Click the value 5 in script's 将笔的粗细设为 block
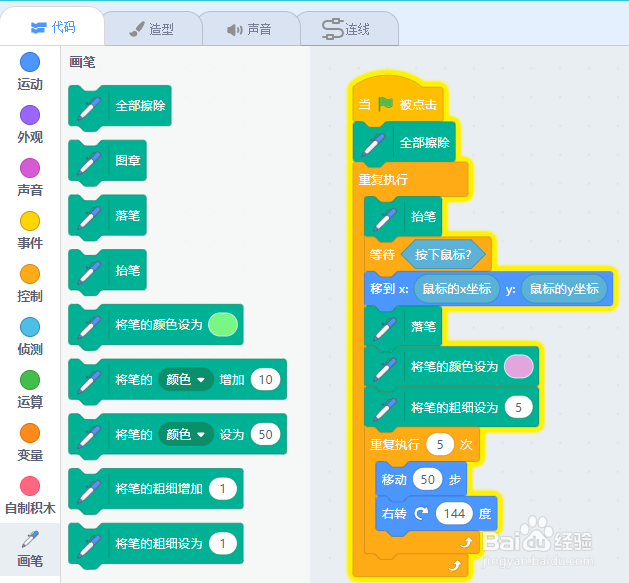Image resolution: width=629 pixels, height=583 pixels. tap(519, 408)
